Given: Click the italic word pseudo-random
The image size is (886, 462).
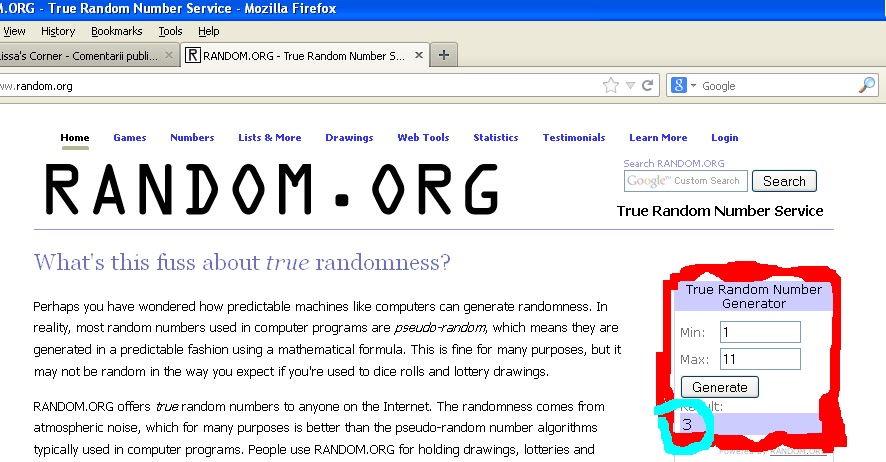Looking at the screenshot, I should 440,328.
